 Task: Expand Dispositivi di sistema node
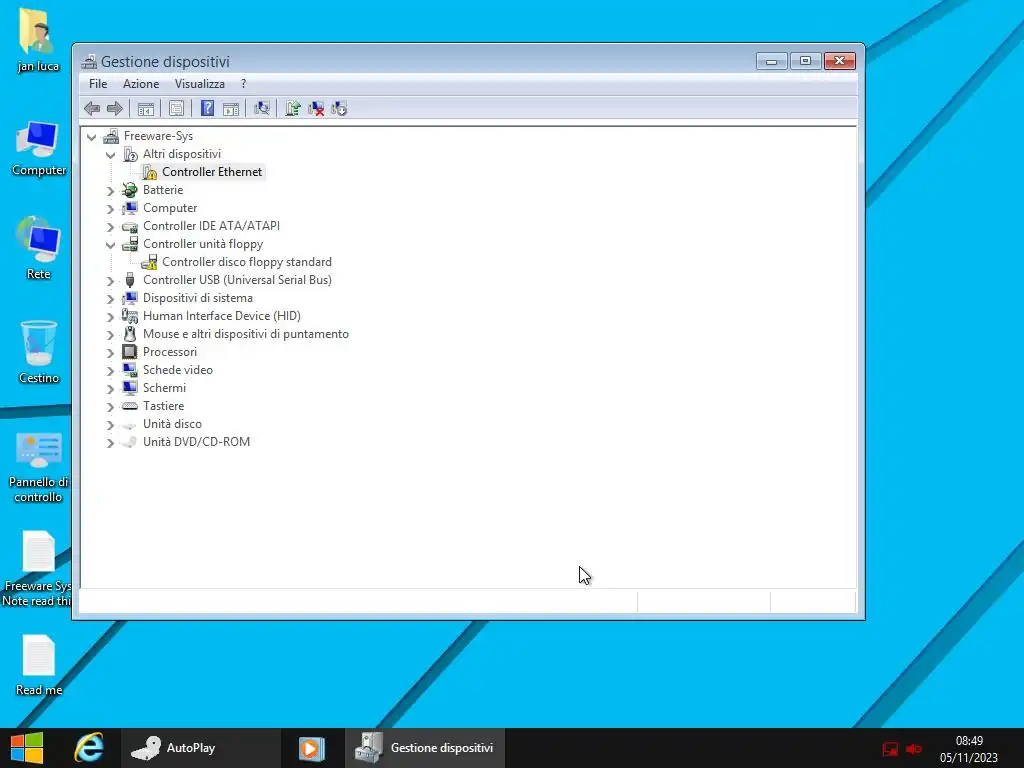110,298
